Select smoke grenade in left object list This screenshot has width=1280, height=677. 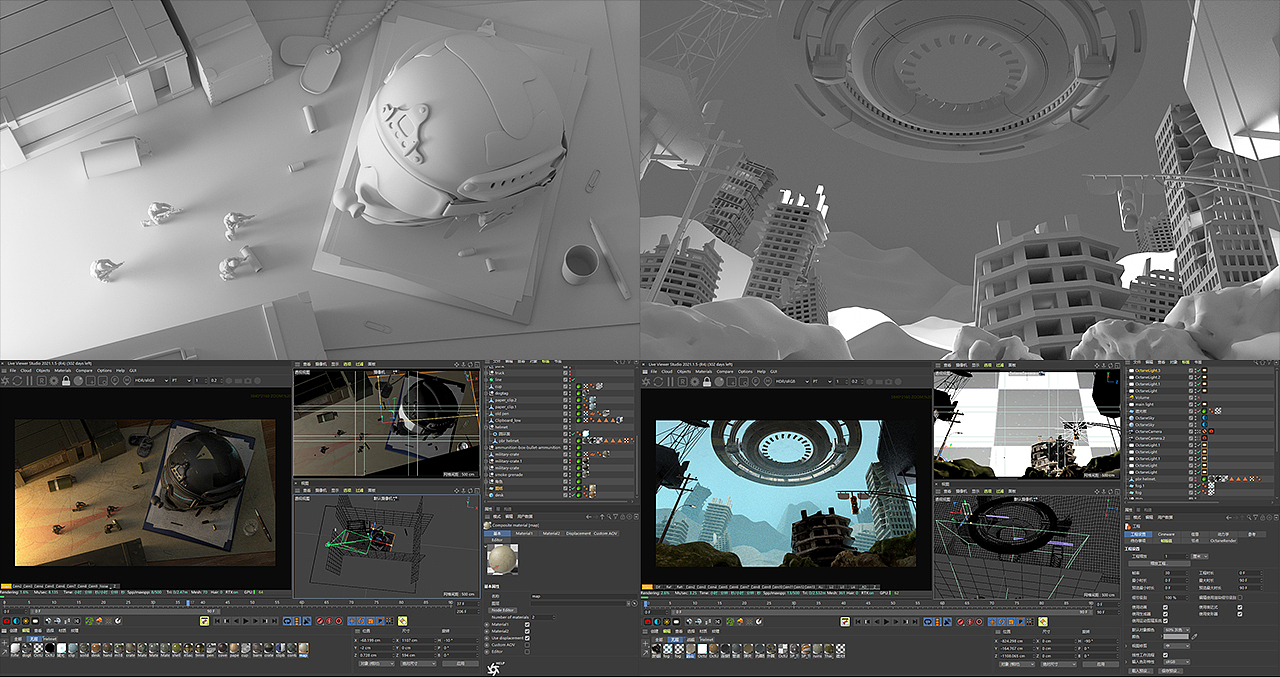[511, 474]
